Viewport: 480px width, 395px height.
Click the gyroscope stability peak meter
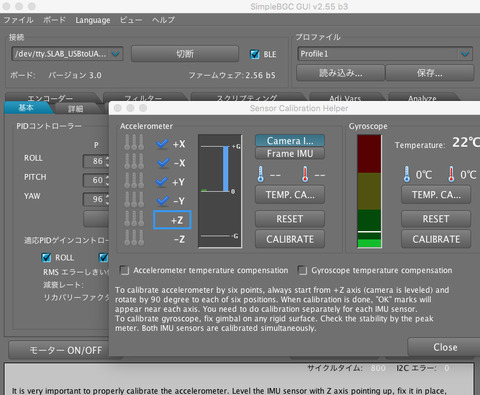(369, 191)
